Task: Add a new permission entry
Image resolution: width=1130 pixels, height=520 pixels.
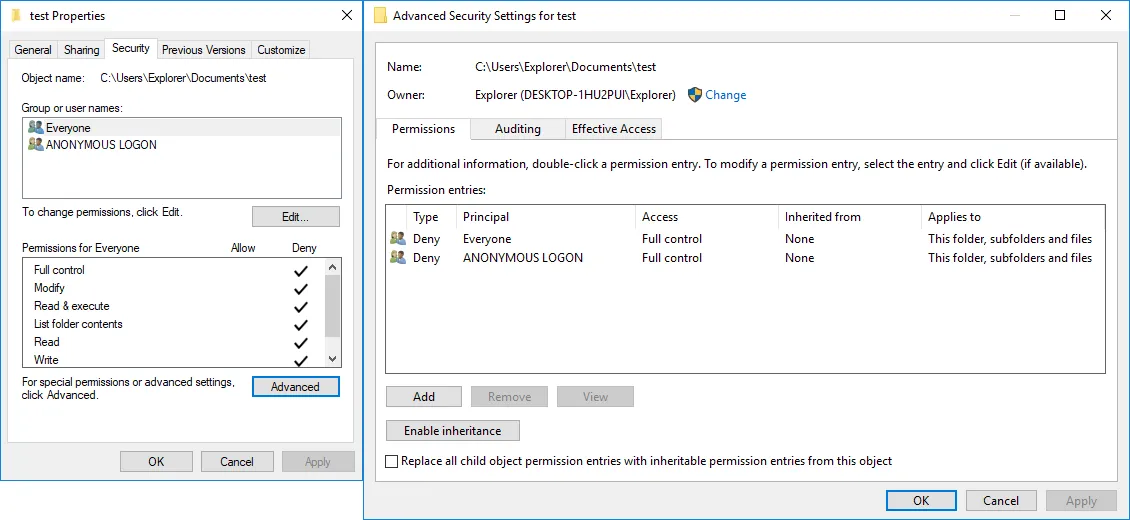Action: [x=424, y=397]
